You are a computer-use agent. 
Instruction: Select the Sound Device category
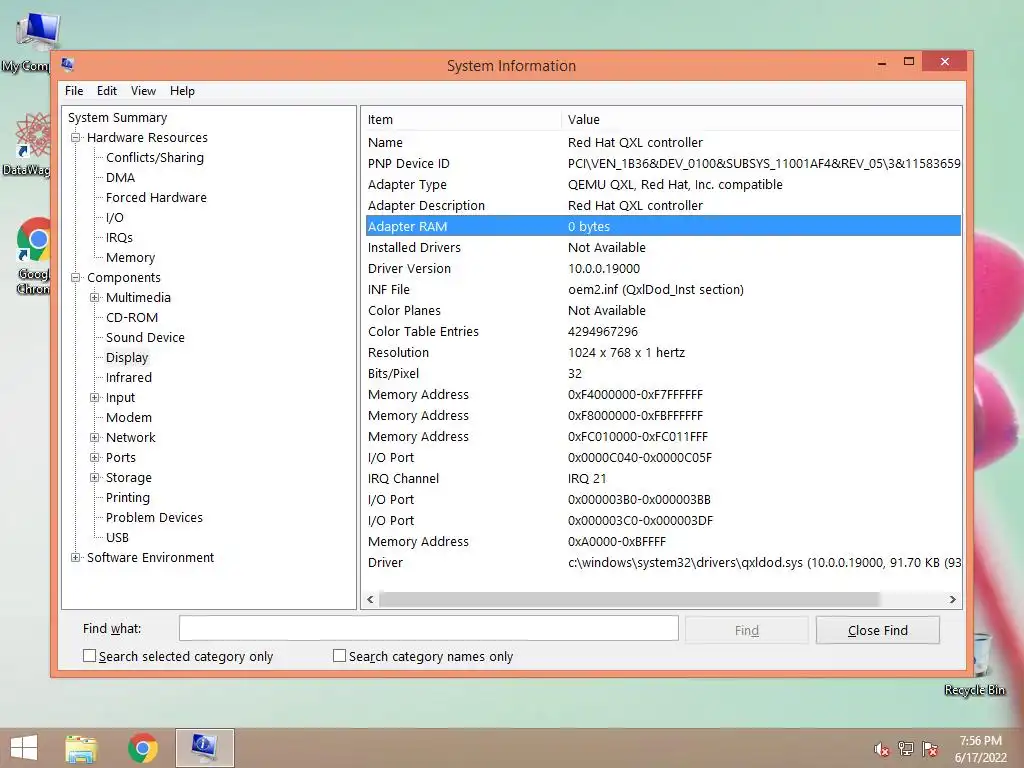145,338
